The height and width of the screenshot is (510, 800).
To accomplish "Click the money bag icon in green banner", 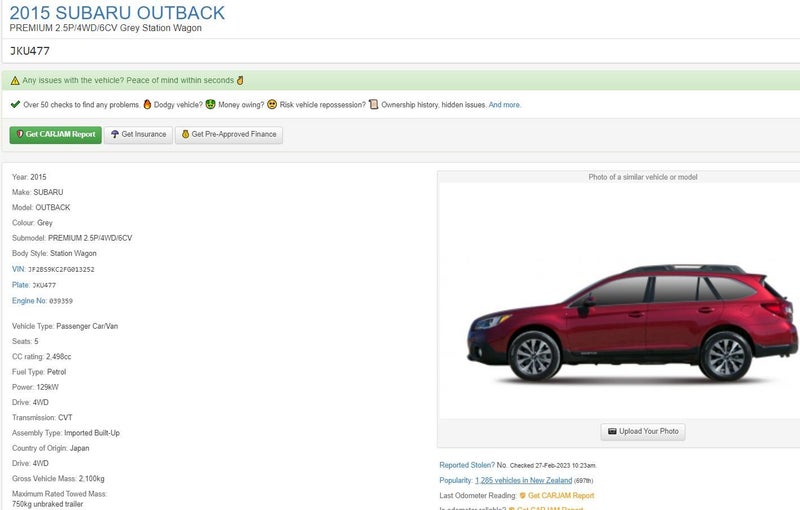I will pos(240,81).
